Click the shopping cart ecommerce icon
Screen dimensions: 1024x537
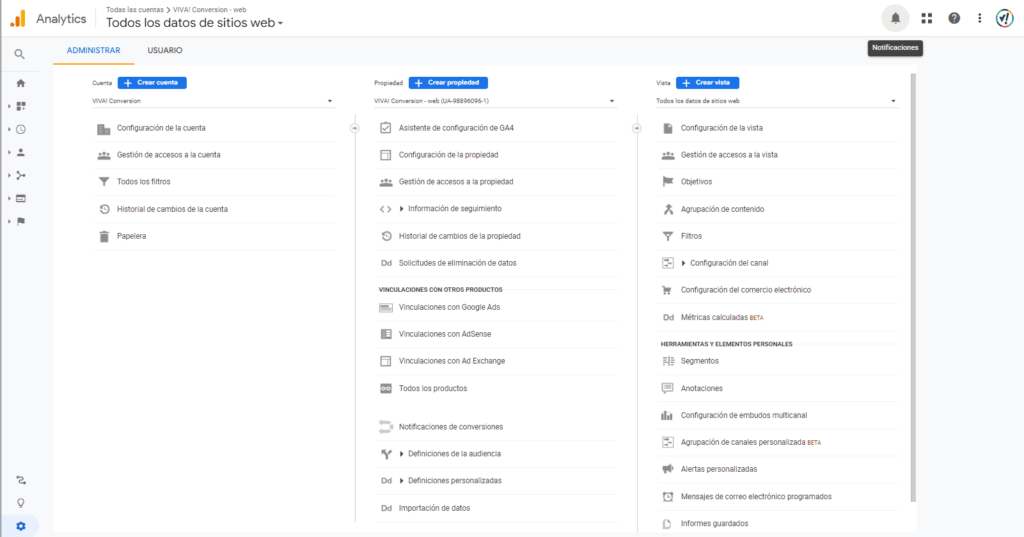pyautogui.click(x=667, y=290)
